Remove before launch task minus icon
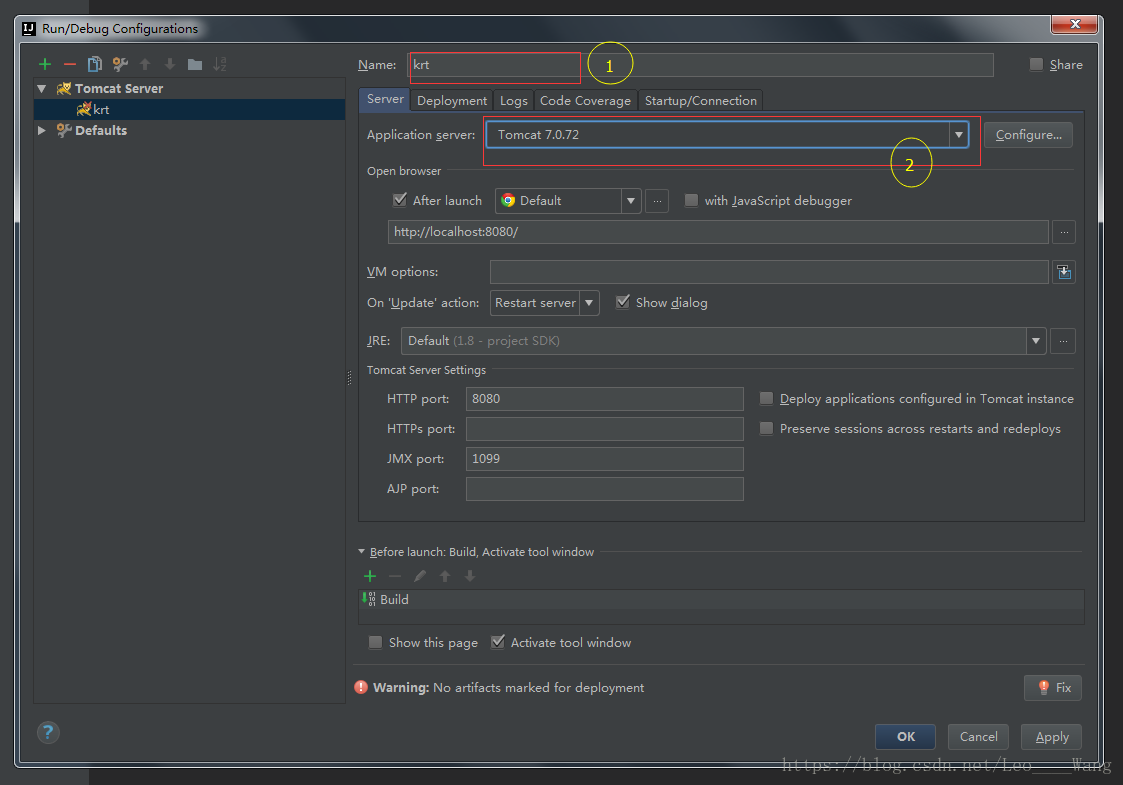 click(395, 576)
